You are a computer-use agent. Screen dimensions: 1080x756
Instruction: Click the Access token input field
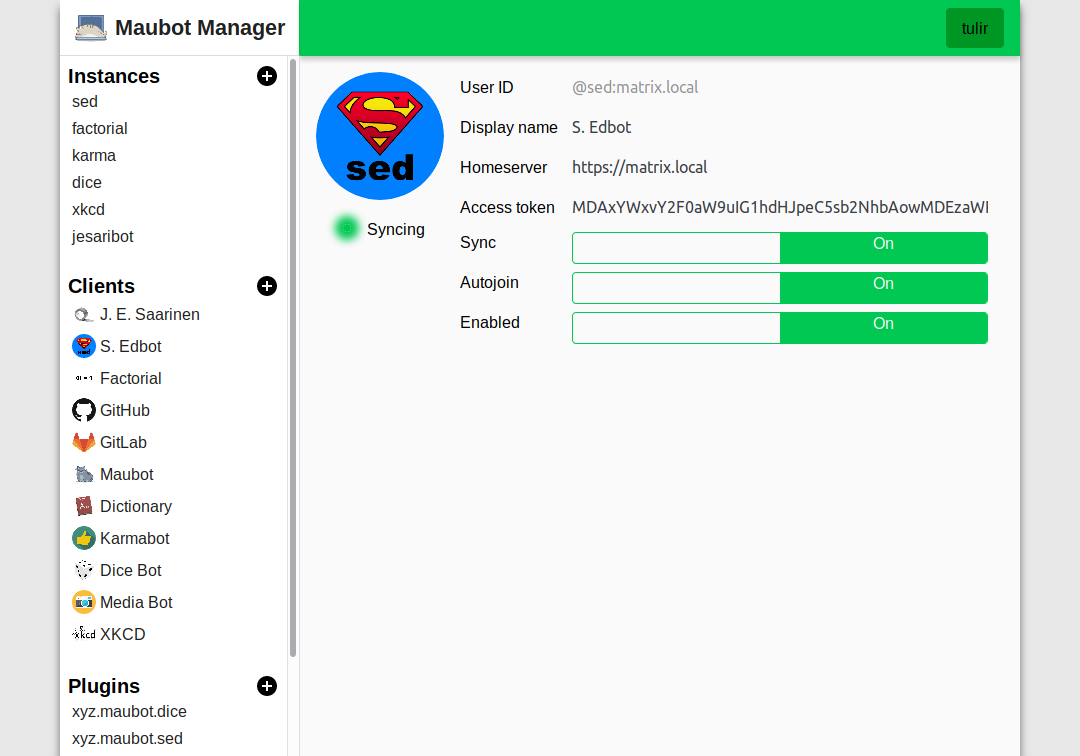[779, 208]
